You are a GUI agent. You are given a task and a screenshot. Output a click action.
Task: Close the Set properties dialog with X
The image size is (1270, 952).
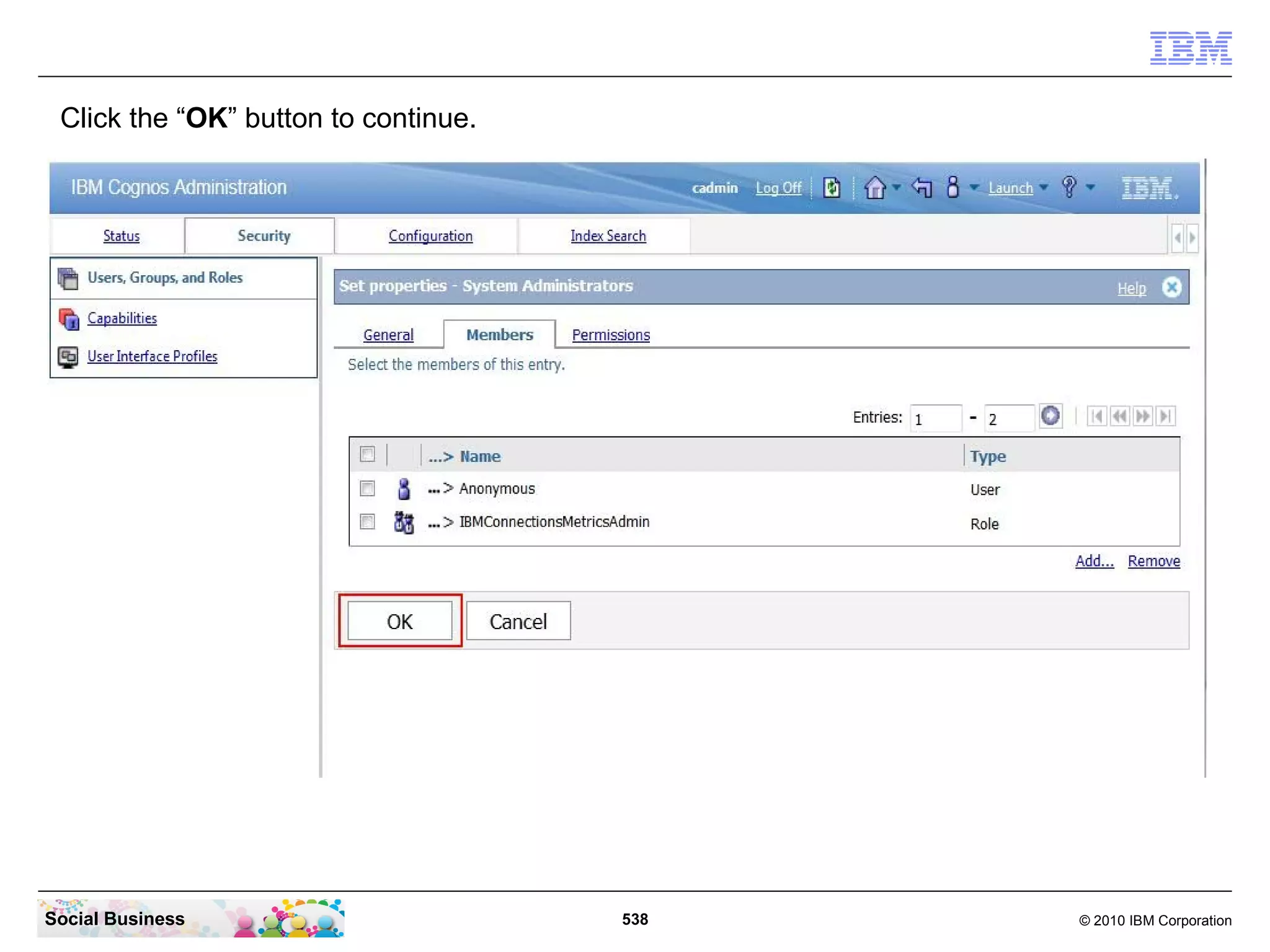[1171, 288]
